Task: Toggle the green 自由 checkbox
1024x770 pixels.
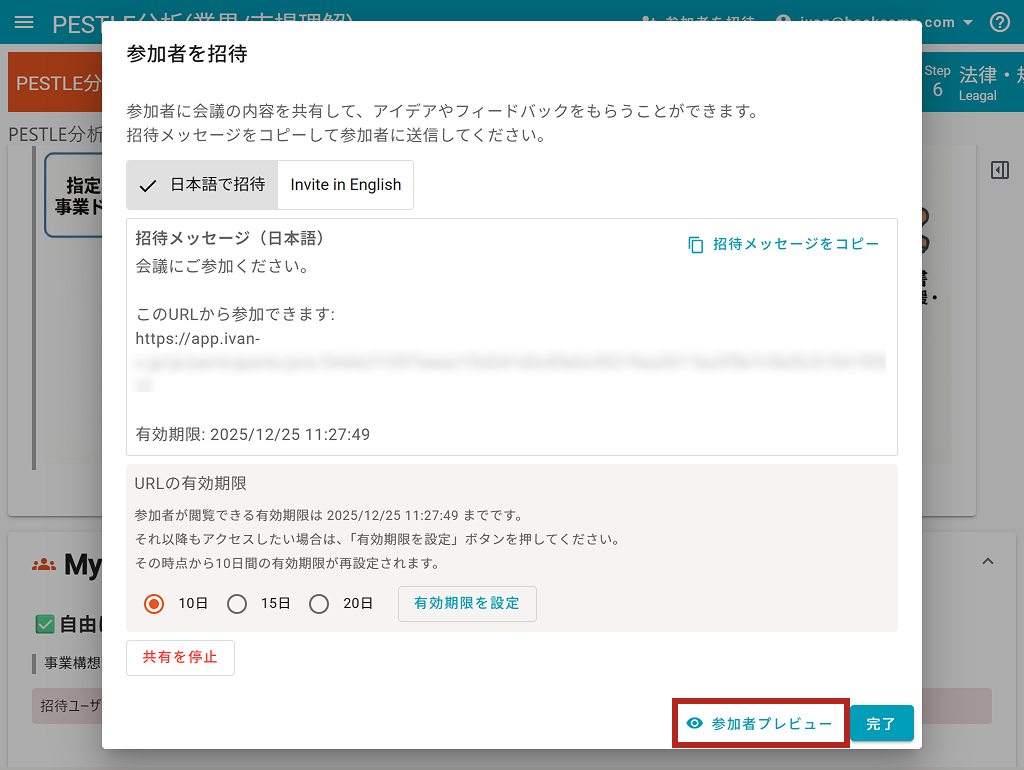Action: click(x=44, y=624)
